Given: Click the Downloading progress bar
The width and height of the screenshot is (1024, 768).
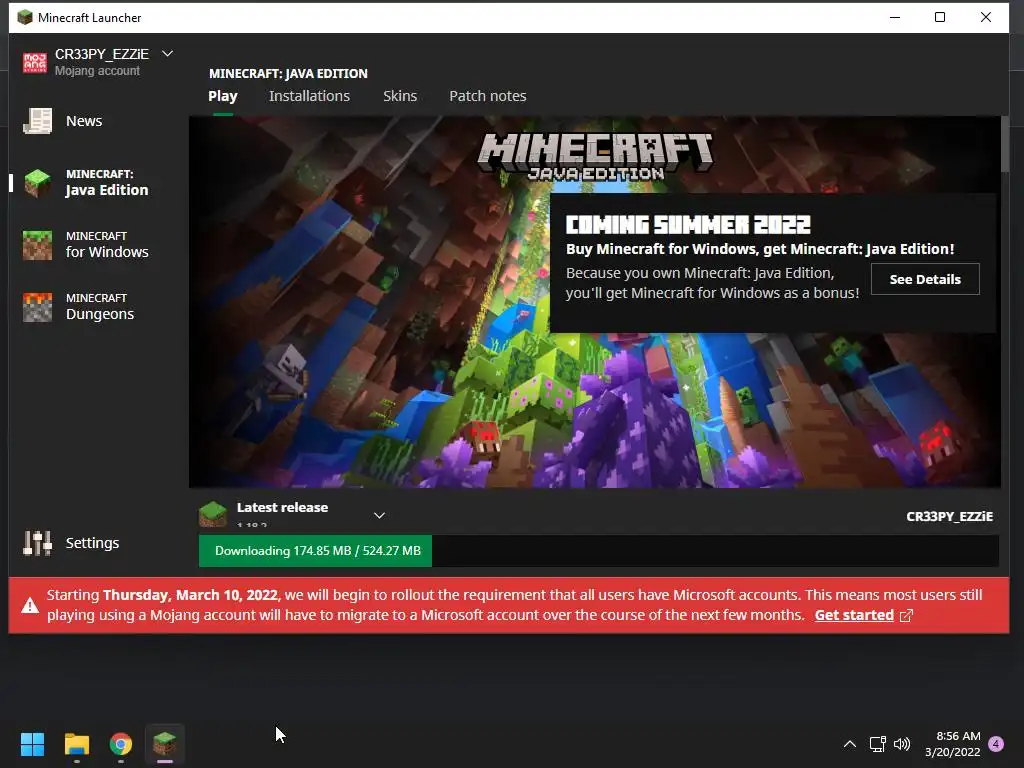Looking at the screenshot, I should tap(599, 551).
